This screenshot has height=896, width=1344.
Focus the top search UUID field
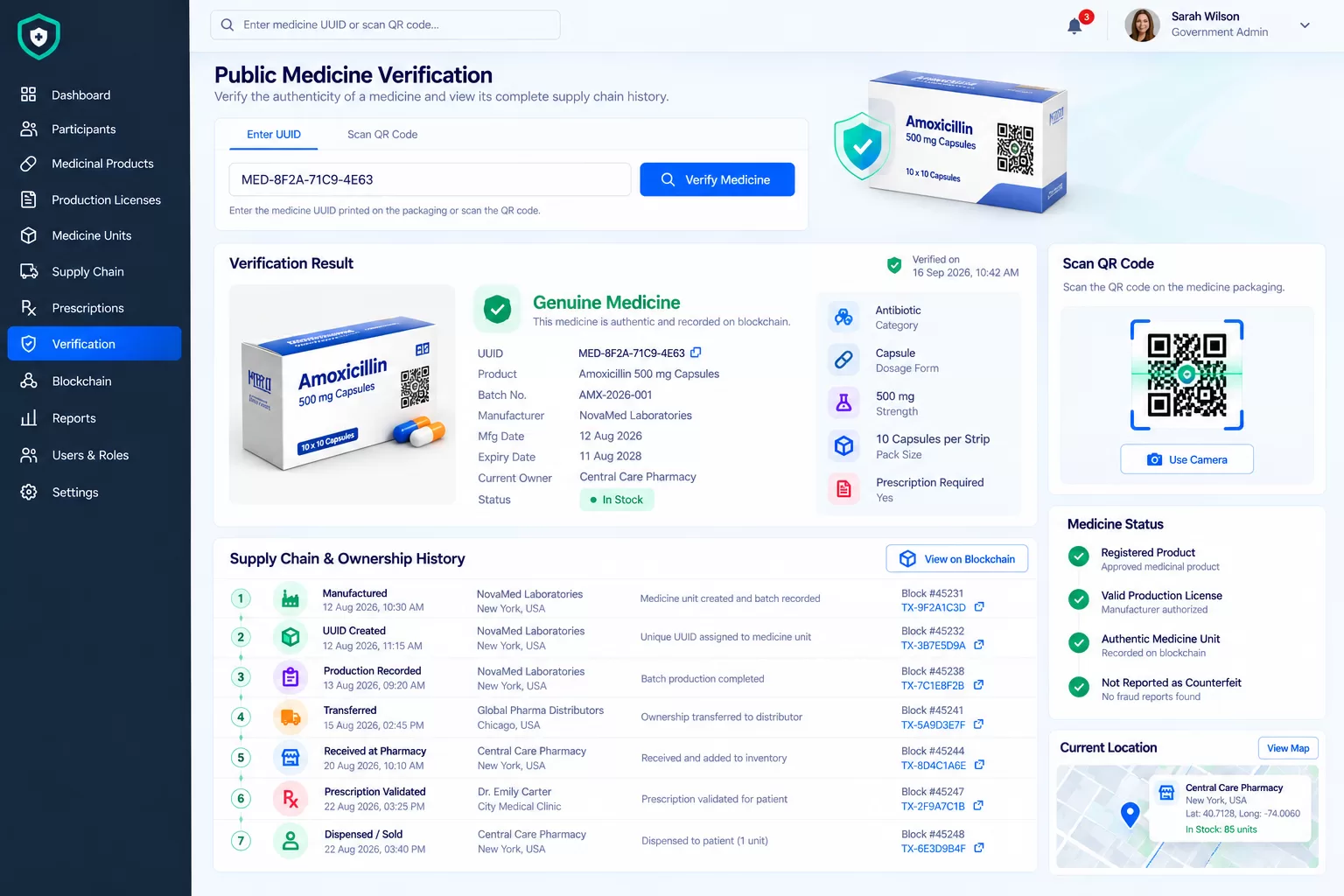[385, 24]
